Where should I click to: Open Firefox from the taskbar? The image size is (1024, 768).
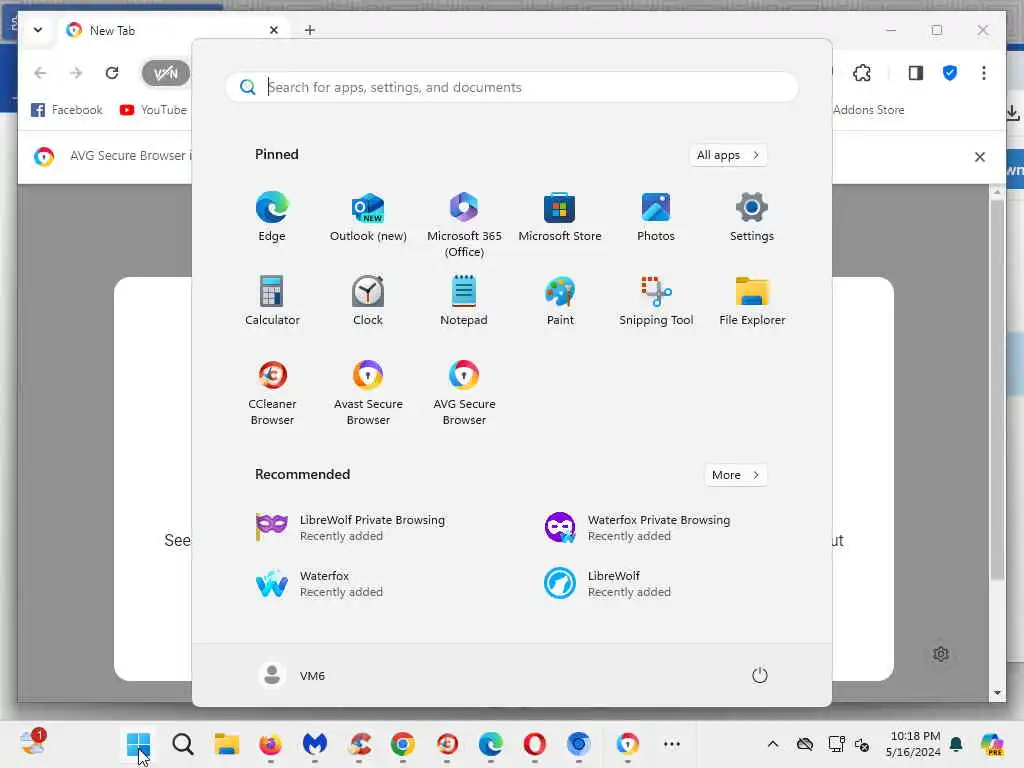point(270,744)
